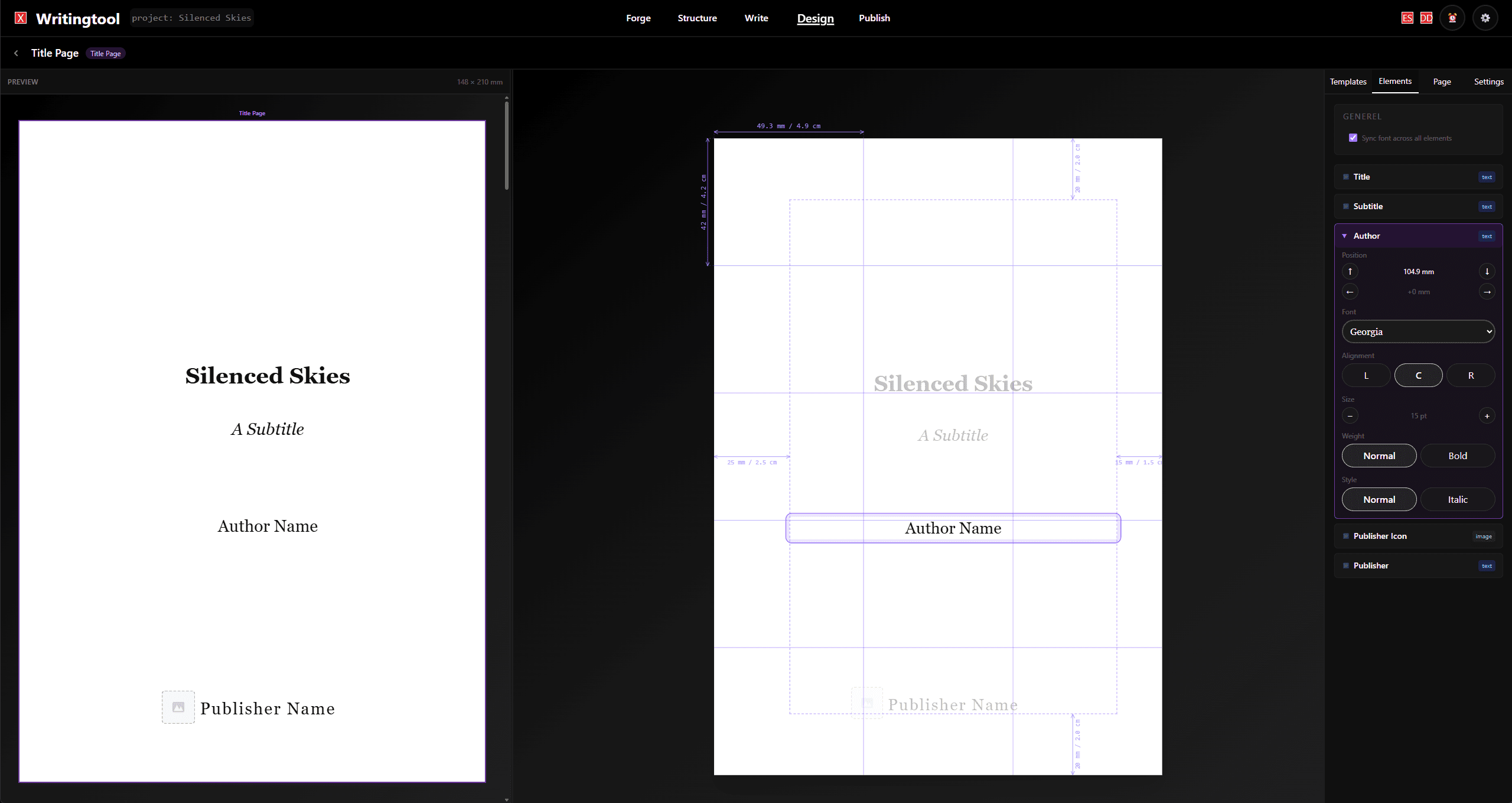
Task: Set weight to Normal
Action: tap(1379, 456)
